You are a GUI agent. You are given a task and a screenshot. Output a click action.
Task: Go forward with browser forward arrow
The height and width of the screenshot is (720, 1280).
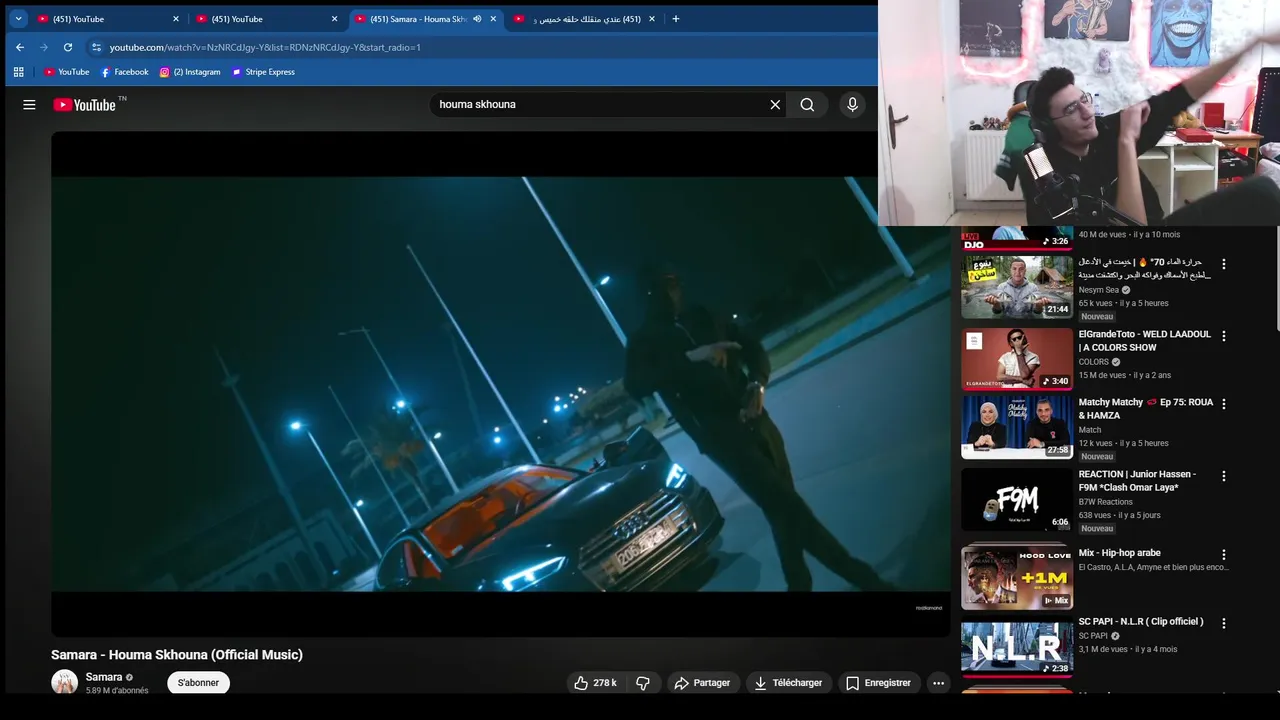coord(44,47)
